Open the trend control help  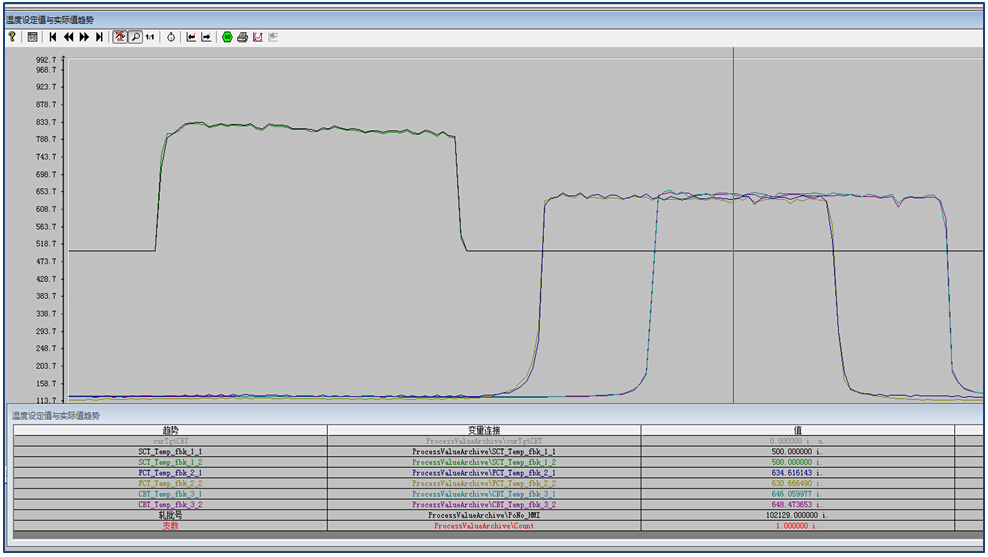pos(12,37)
